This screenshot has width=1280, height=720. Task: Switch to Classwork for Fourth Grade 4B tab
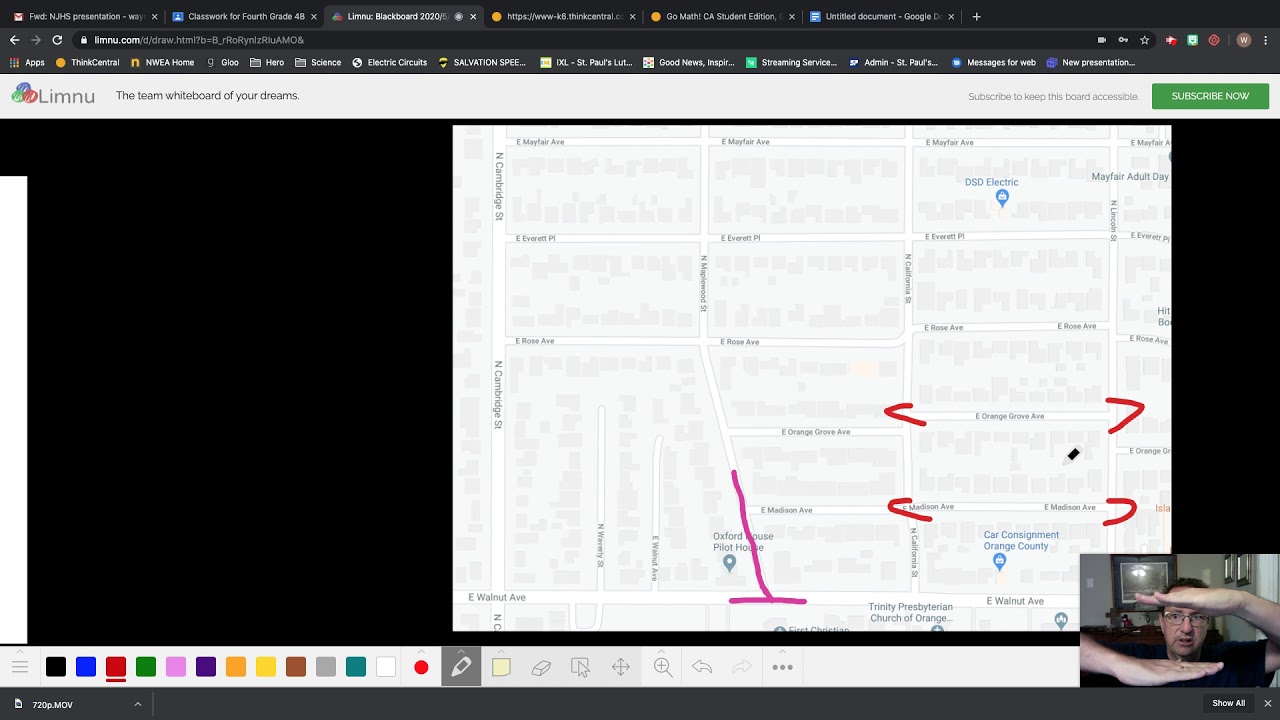(x=245, y=16)
